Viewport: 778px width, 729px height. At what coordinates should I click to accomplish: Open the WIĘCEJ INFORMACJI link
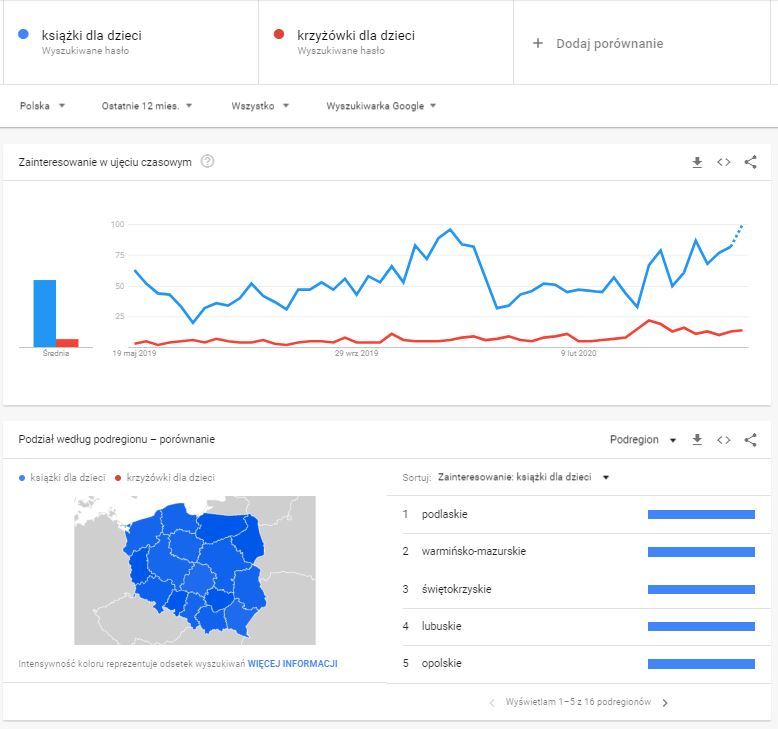click(292, 663)
